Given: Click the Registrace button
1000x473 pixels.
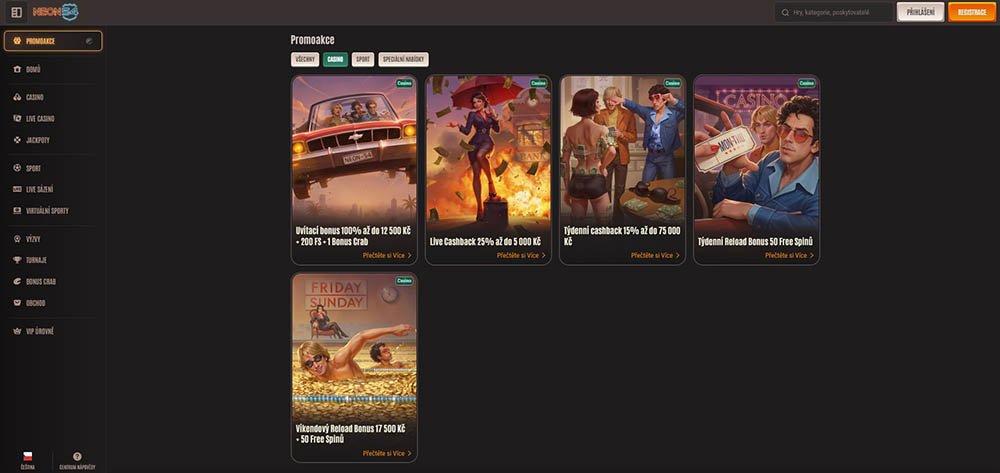Looking at the screenshot, I should (972, 12).
